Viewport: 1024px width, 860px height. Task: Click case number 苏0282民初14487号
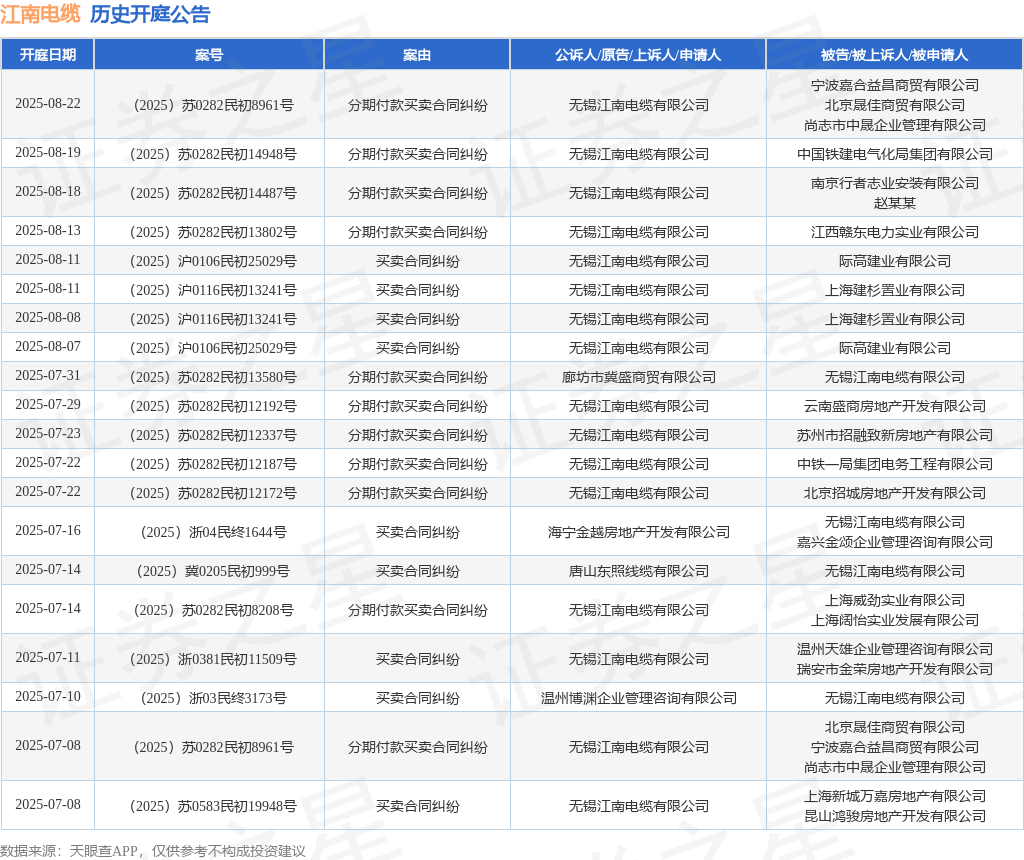213,193
